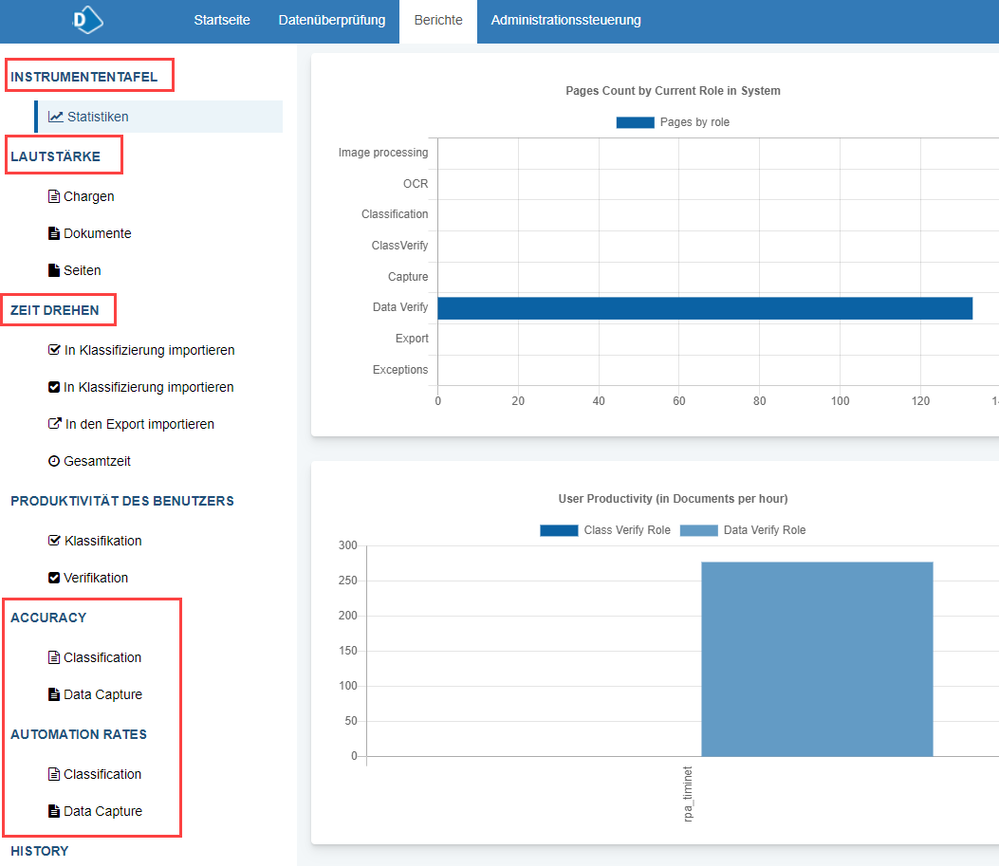The height and width of the screenshot is (866, 999).
Task: Click the D logo in the header
Action: [x=87, y=20]
